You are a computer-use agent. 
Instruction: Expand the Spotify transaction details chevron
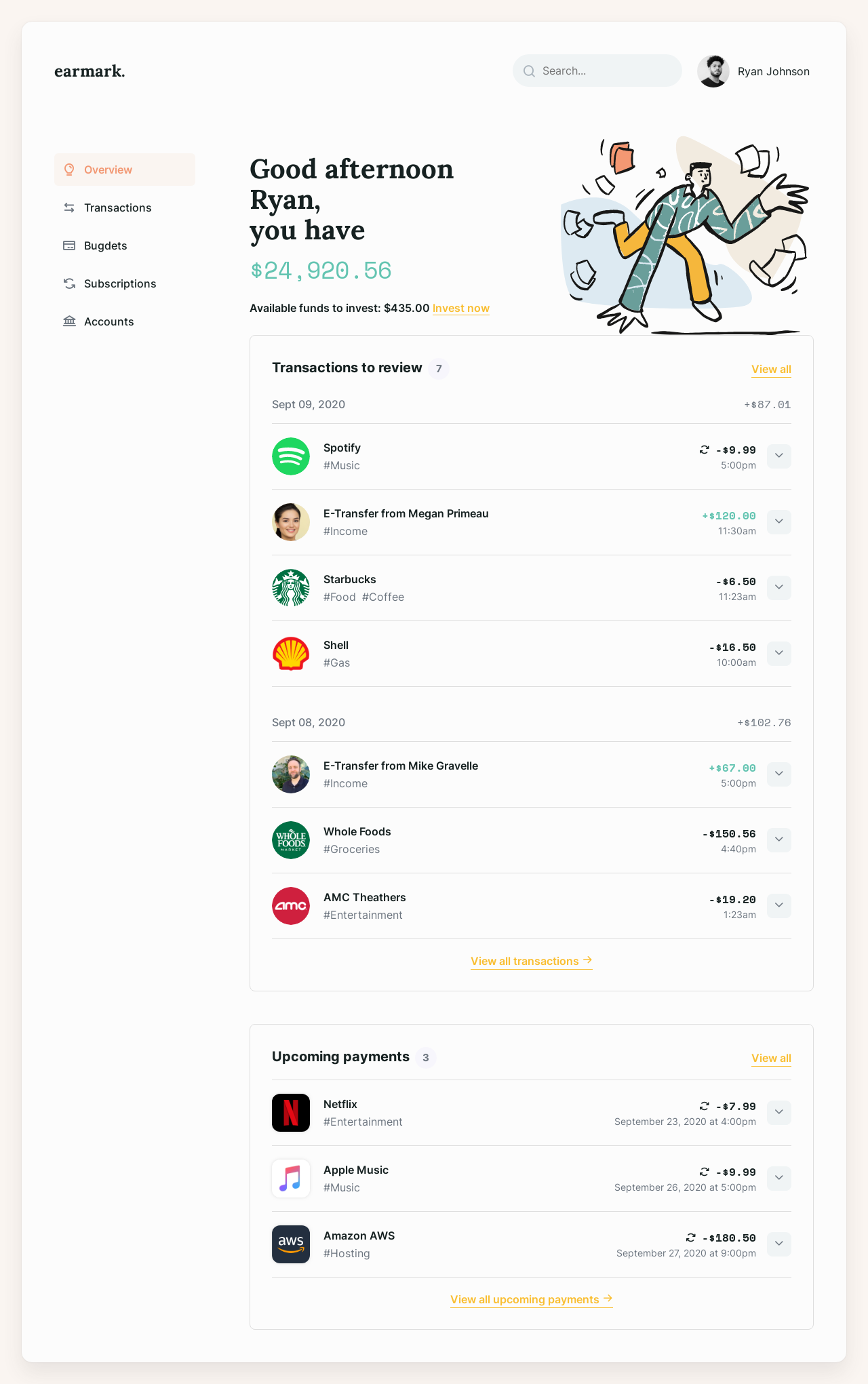click(779, 456)
